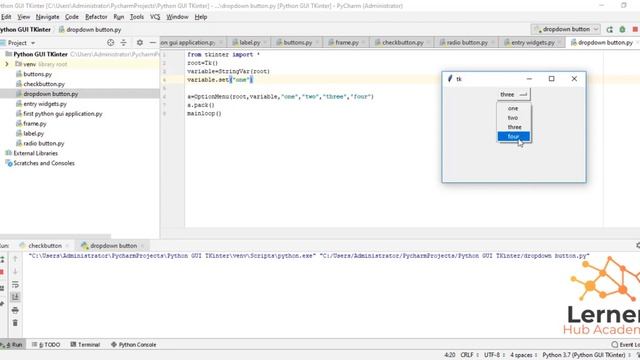Open the Run menu
This screenshot has height=360, width=640.
(118, 17)
